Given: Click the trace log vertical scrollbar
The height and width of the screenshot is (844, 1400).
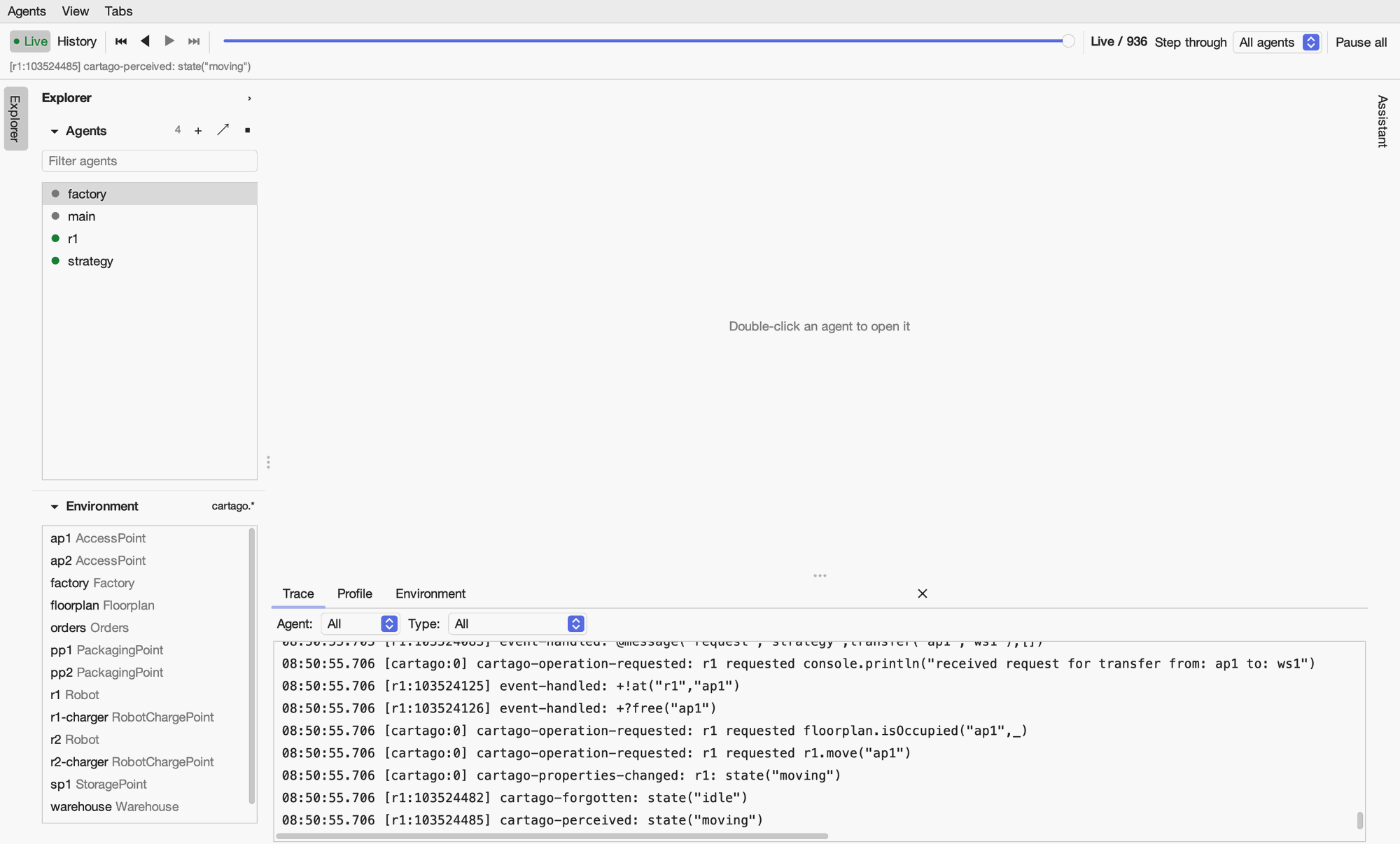Looking at the screenshot, I should tap(1359, 820).
